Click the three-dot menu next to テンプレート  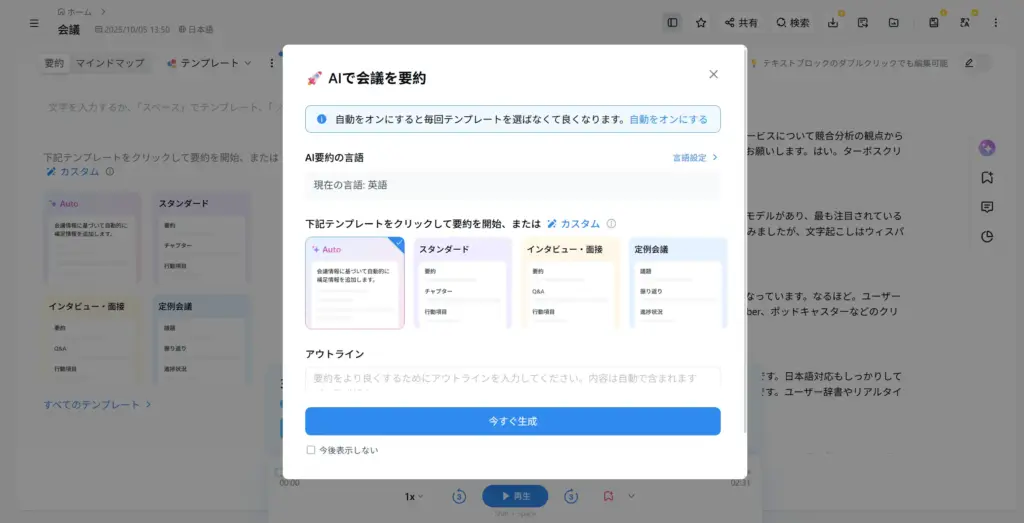[272, 63]
